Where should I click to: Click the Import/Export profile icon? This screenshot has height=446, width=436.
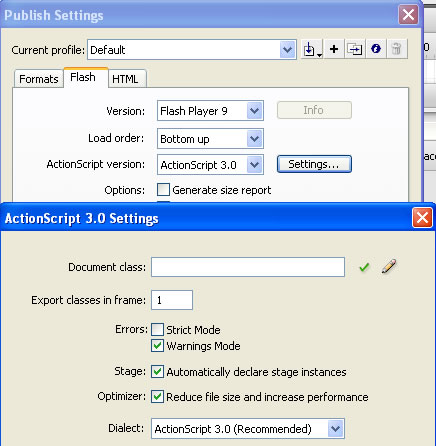(311, 50)
